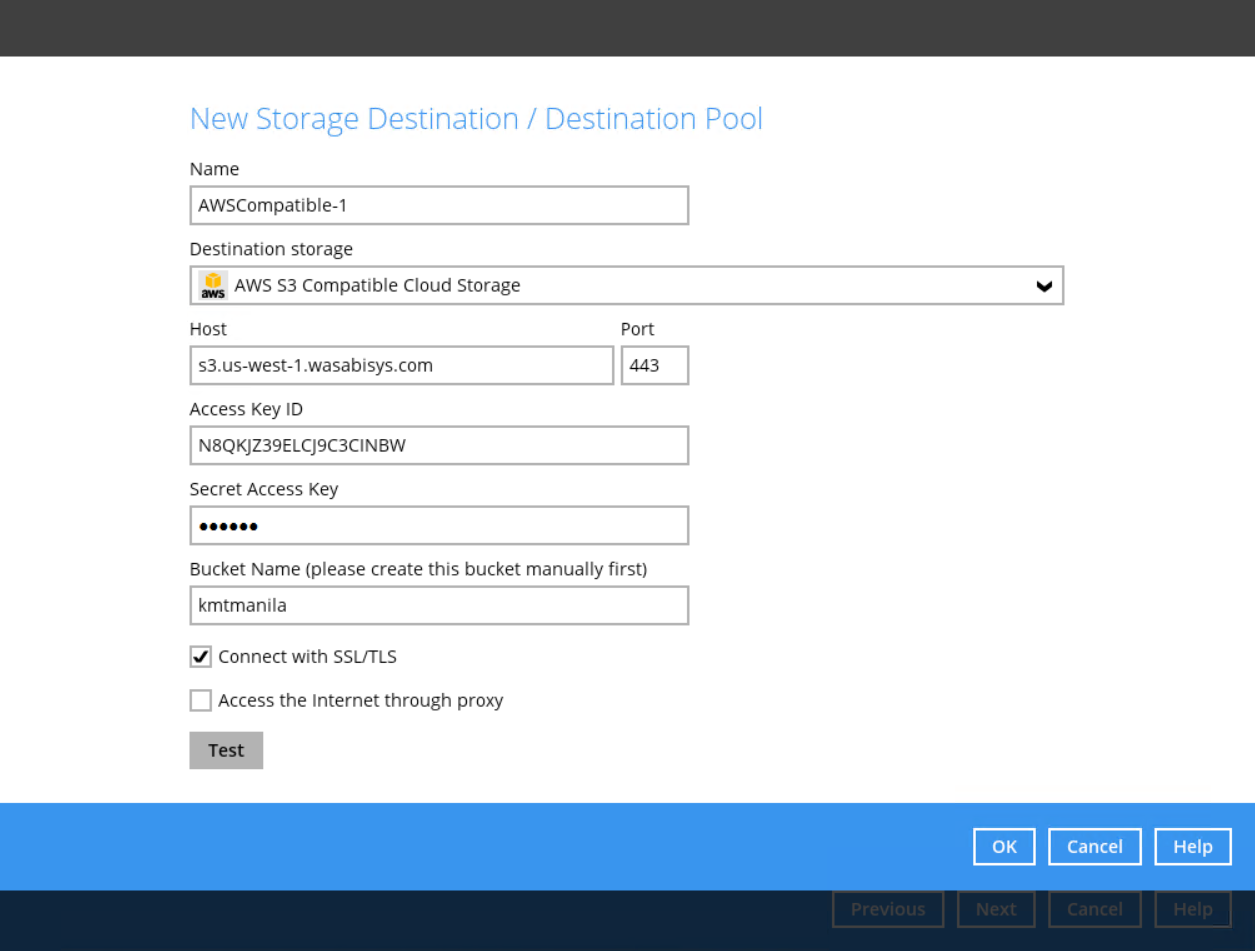
Task: Click the AWS logo icon in Destination storage
Action: click(x=213, y=286)
